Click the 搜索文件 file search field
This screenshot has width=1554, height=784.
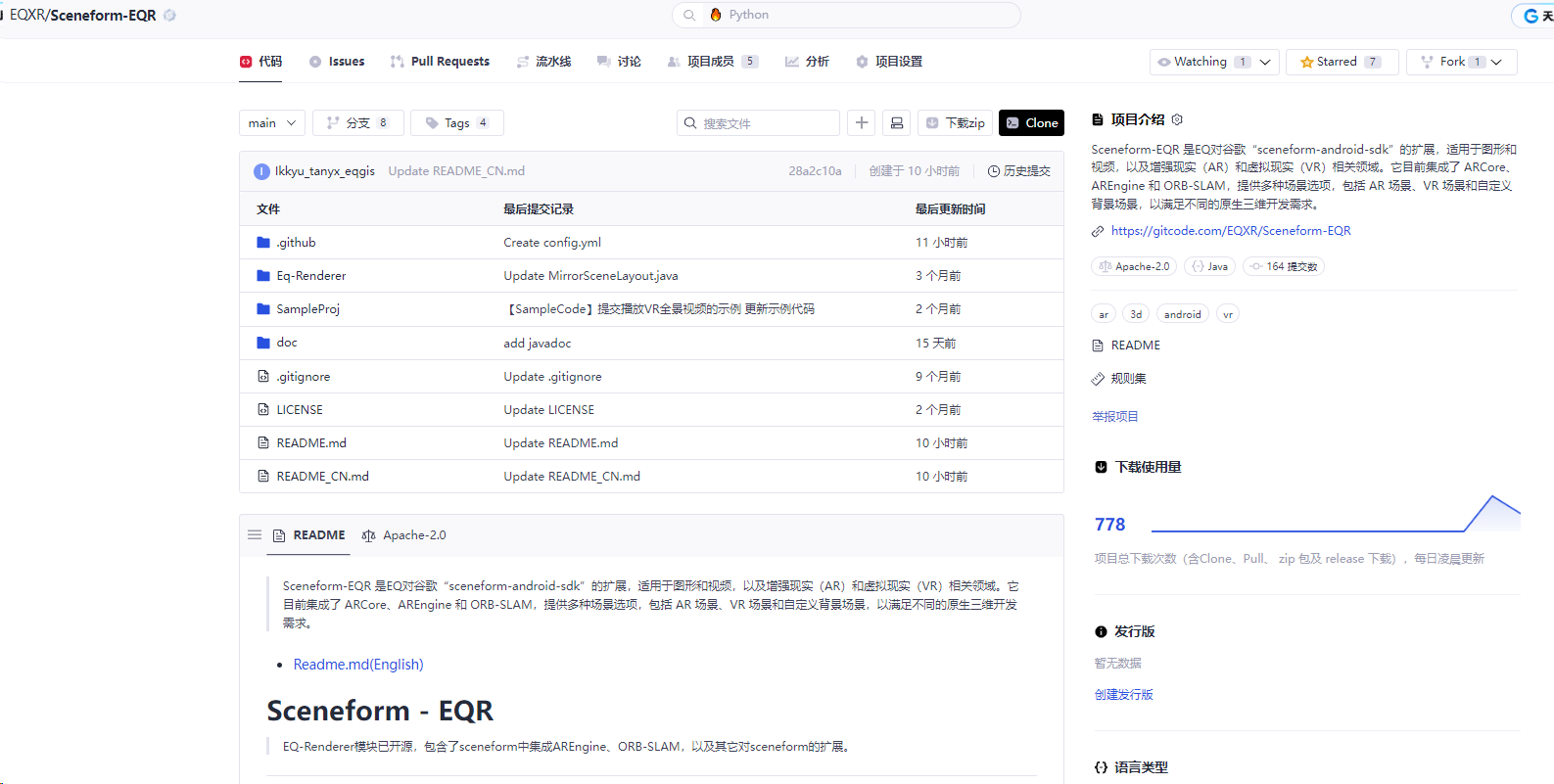(758, 122)
